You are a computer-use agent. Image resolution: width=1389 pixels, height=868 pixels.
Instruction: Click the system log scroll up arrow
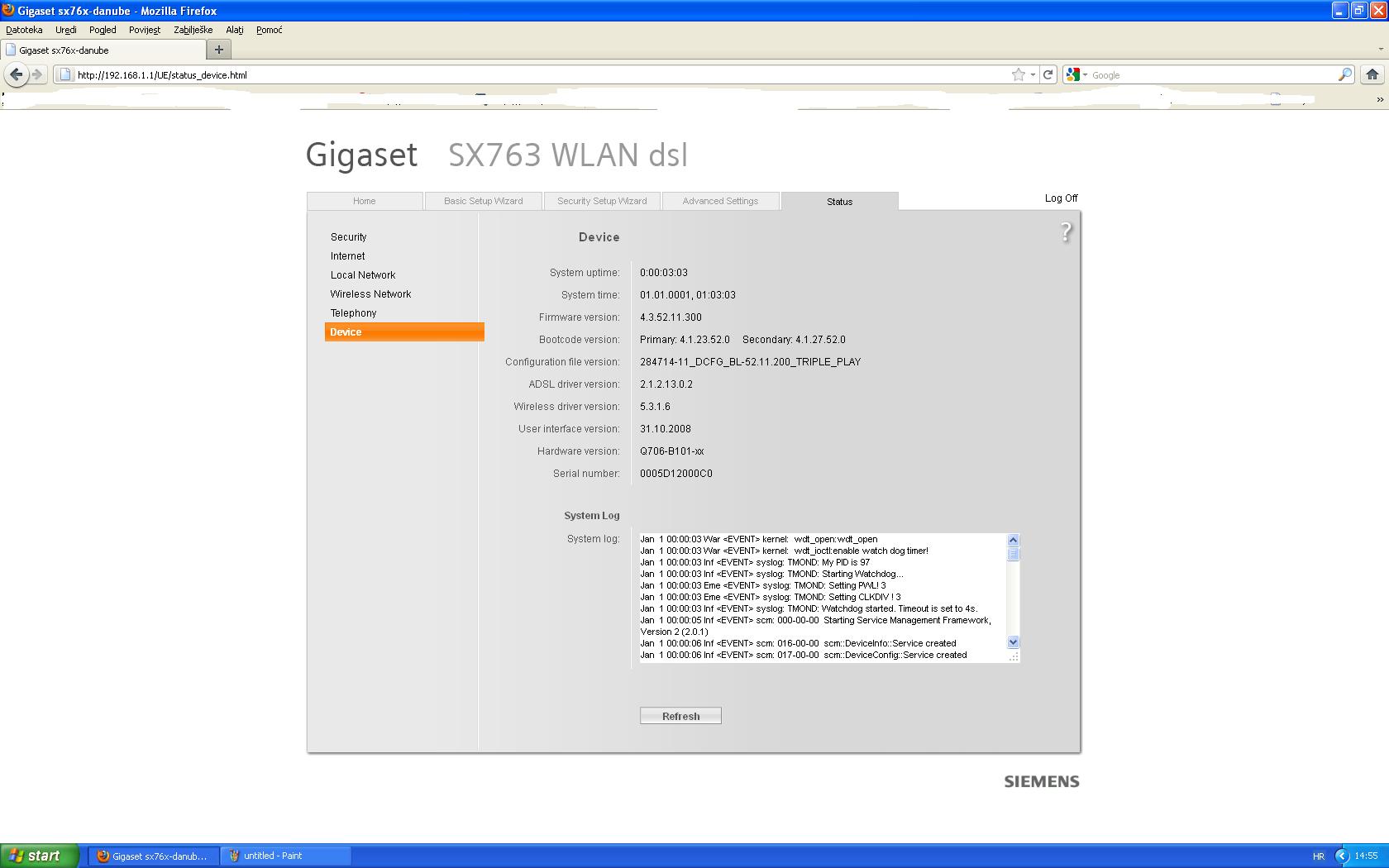point(1014,540)
